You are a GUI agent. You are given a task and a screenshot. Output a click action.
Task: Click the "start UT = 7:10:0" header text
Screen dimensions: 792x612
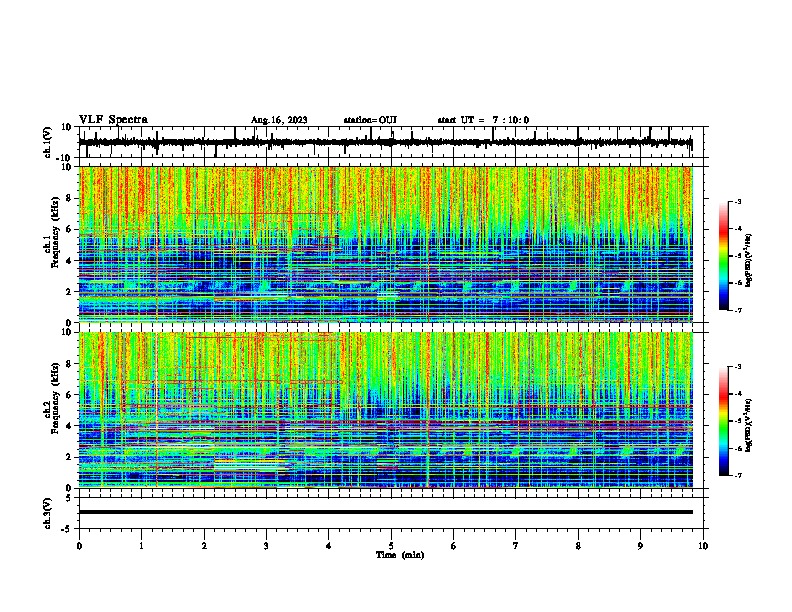tap(483, 120)
